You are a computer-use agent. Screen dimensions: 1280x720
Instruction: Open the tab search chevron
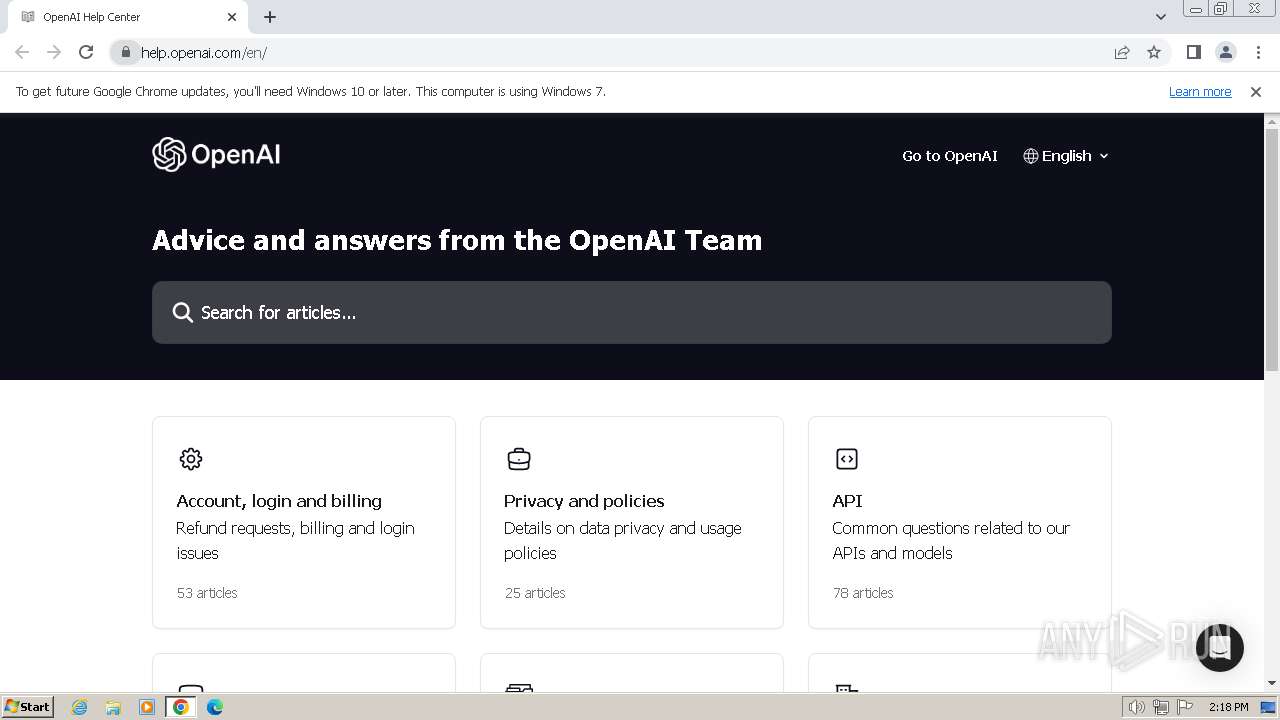tap(1161, 17)
